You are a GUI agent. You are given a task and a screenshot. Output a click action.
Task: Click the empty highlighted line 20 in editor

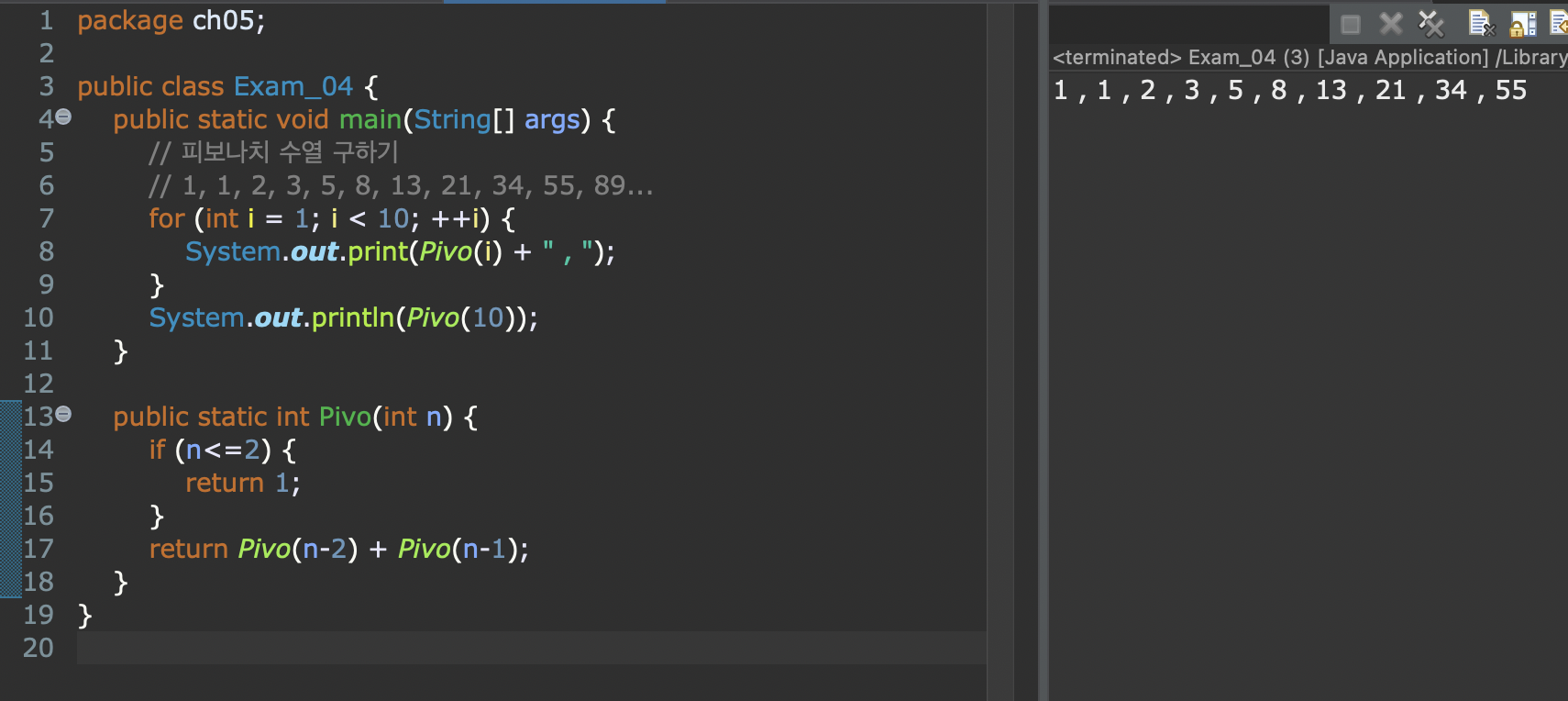coord(532,648)
